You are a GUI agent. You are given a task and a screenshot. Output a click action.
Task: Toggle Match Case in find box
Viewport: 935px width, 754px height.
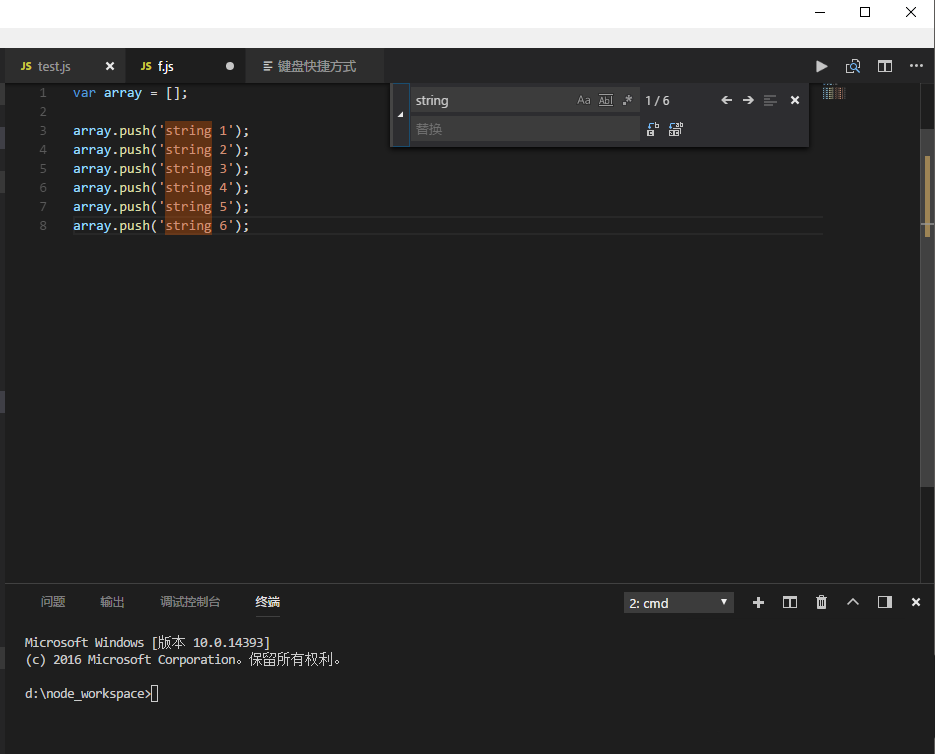[x=584, y=100]
